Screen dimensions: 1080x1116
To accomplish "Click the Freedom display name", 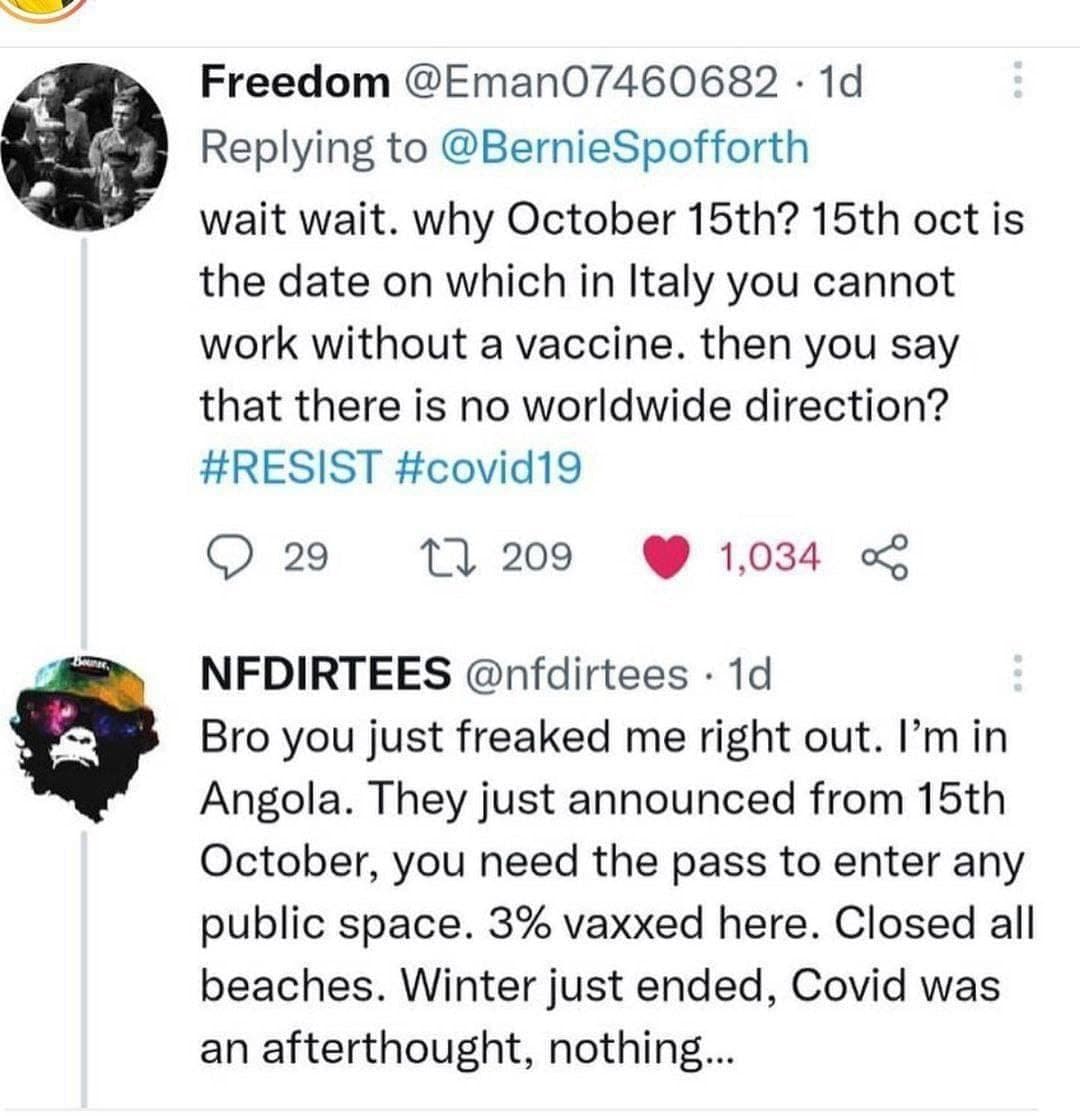I will click(294, 82).
